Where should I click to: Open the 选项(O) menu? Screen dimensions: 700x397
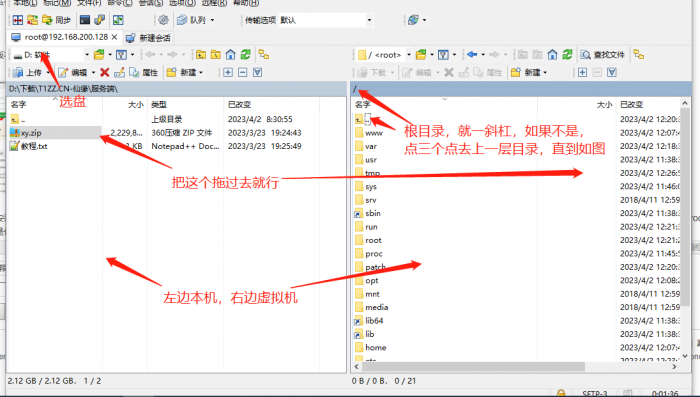point(182,3)
